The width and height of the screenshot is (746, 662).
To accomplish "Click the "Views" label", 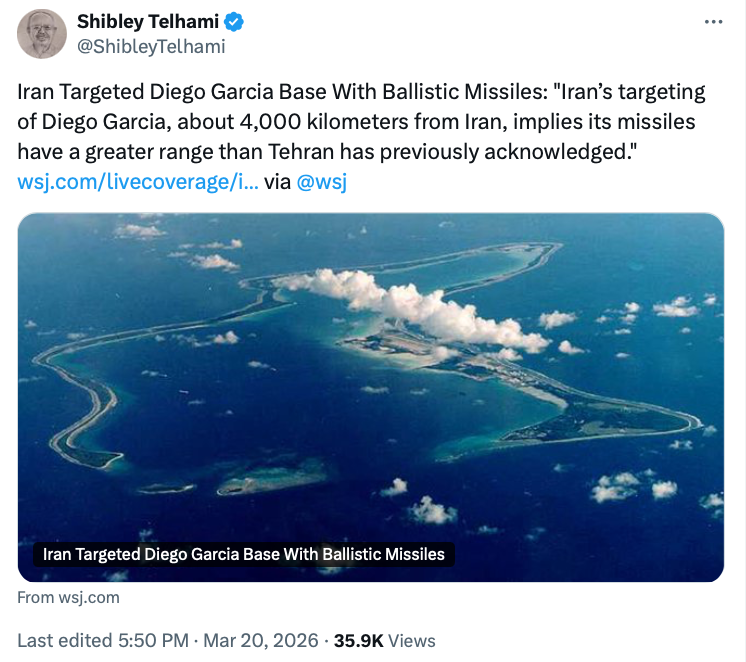I will 412,640.
